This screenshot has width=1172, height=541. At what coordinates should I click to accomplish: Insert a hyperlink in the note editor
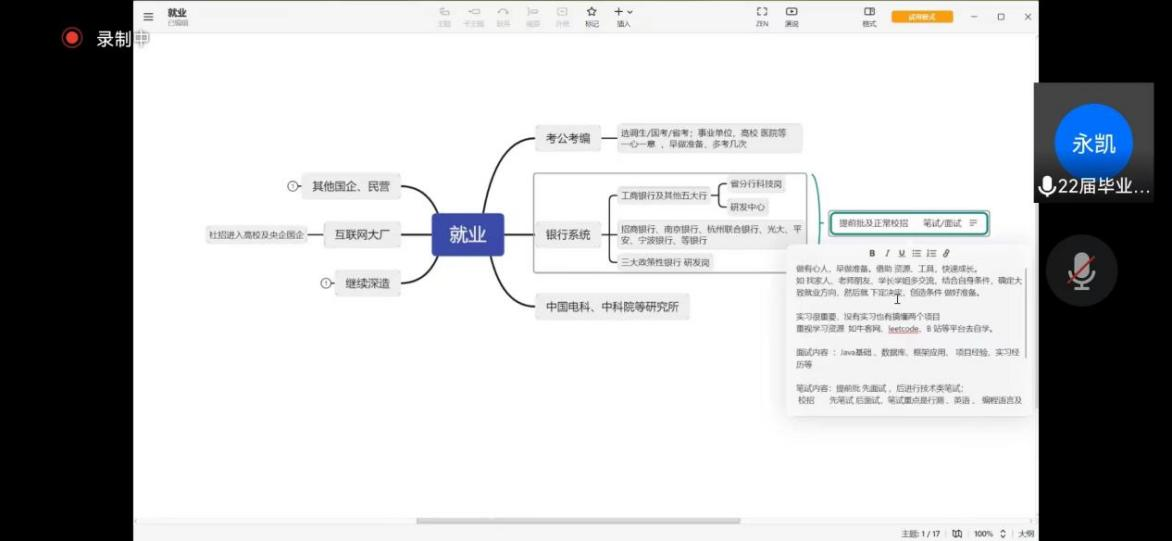946,253
